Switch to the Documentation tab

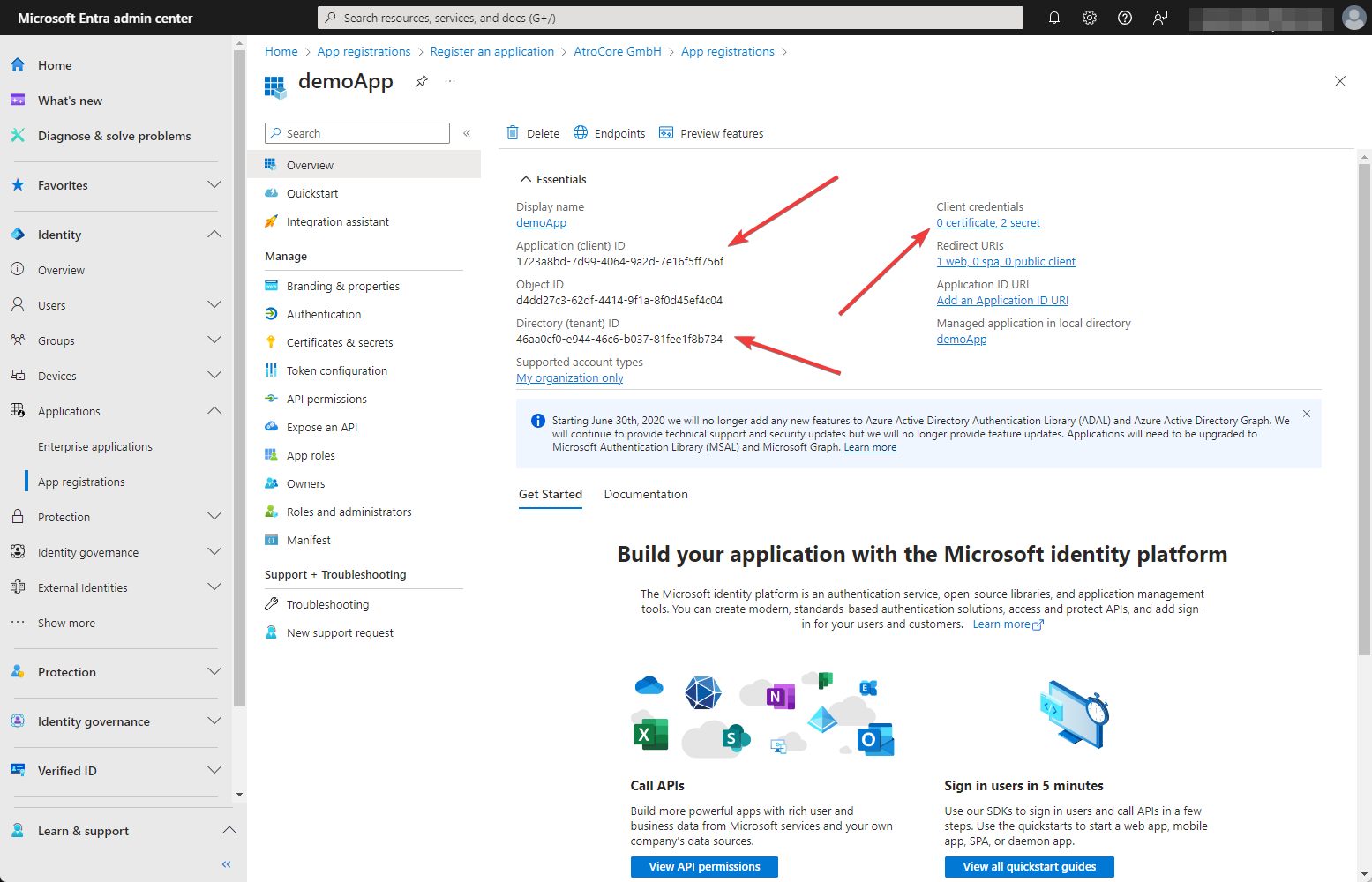coord(646,495)
